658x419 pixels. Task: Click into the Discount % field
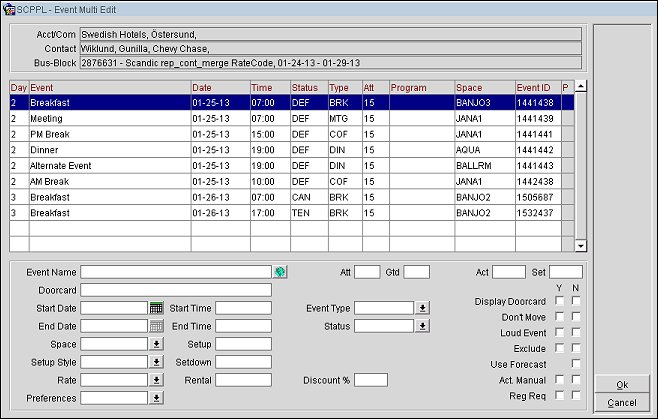pyautogui.click(x=370, y=380)
